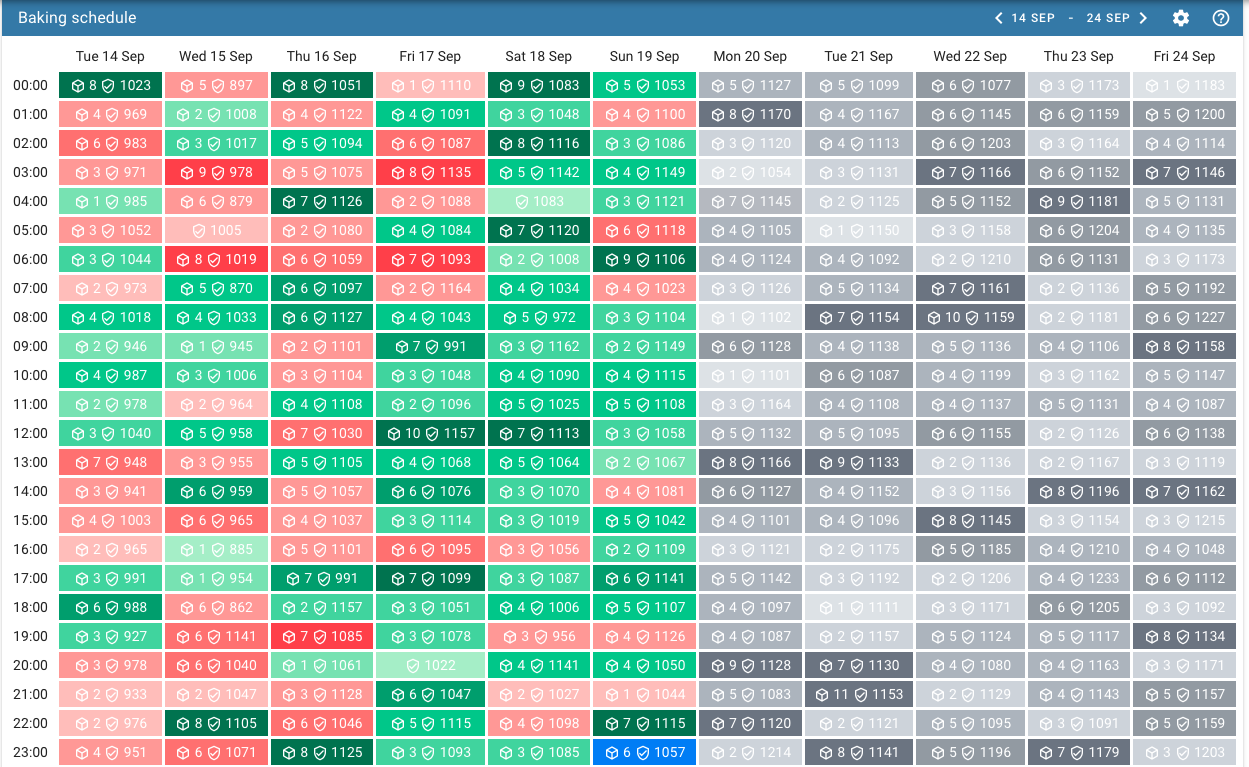This screenshot has height=767, width=1249.
Task: Select the Sat 18 Sep column header
Action: (538, 56)
